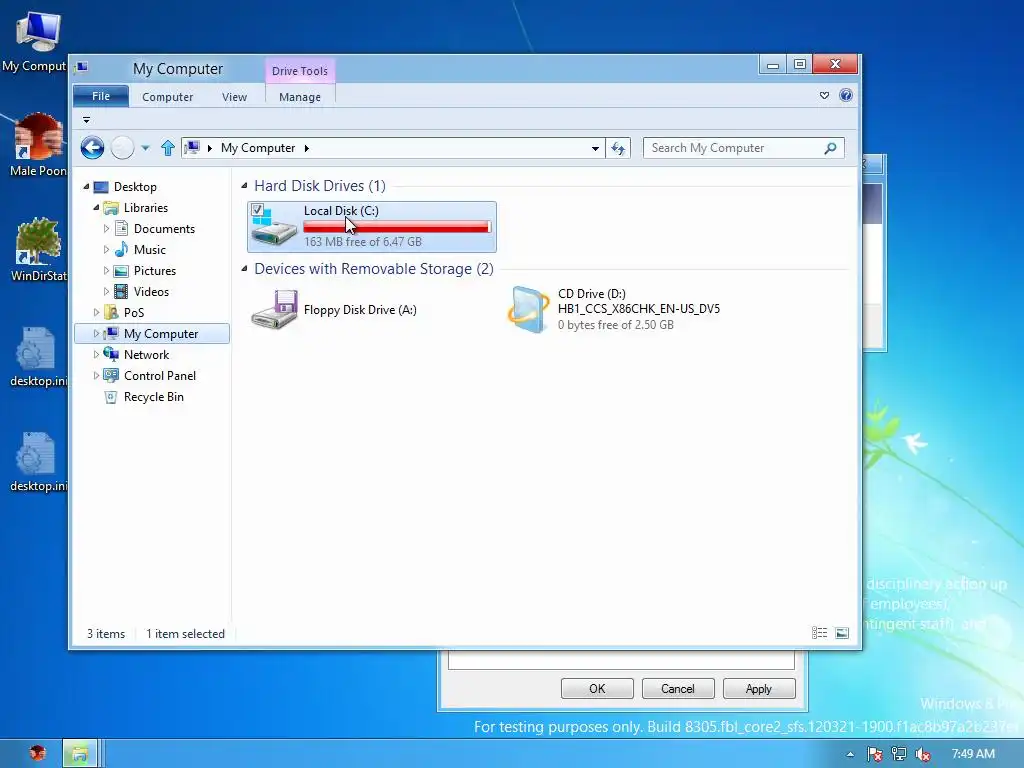Open the Quick Access Toolbar dropdown
1024x768 pixels.
click(86, 120)
